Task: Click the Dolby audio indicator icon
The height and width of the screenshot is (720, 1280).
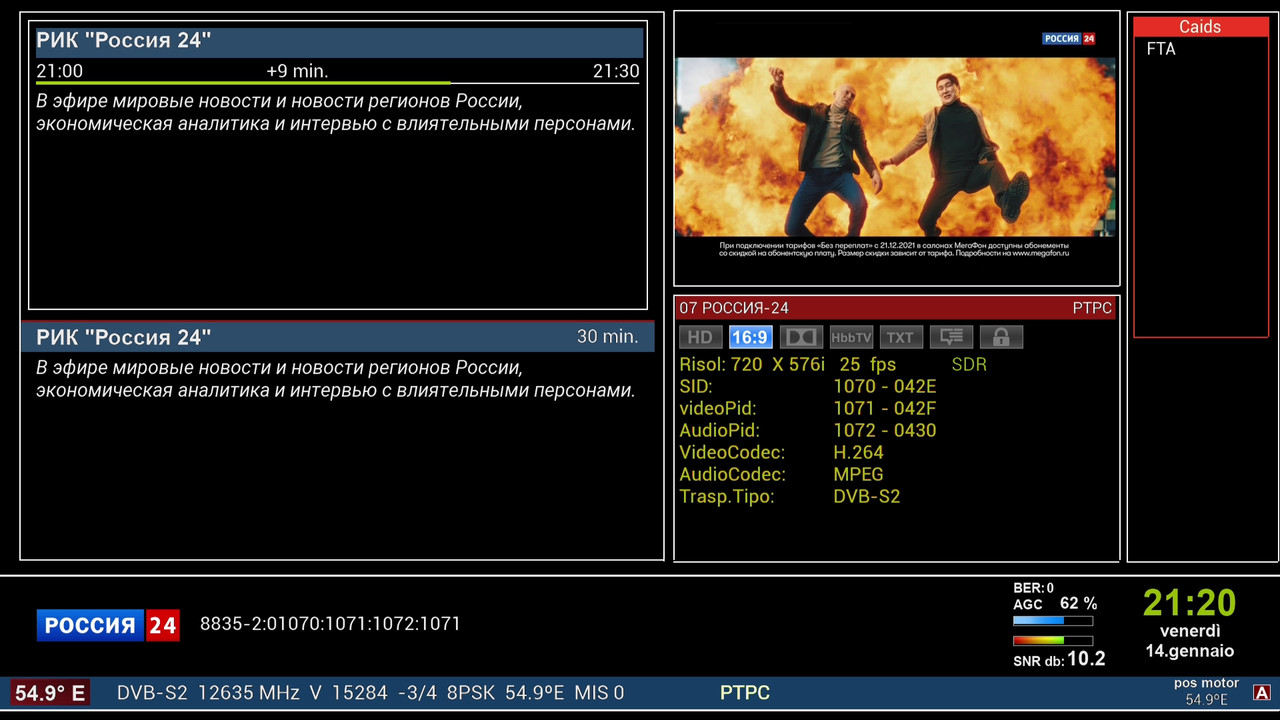Action: click(x=801, y=337)
